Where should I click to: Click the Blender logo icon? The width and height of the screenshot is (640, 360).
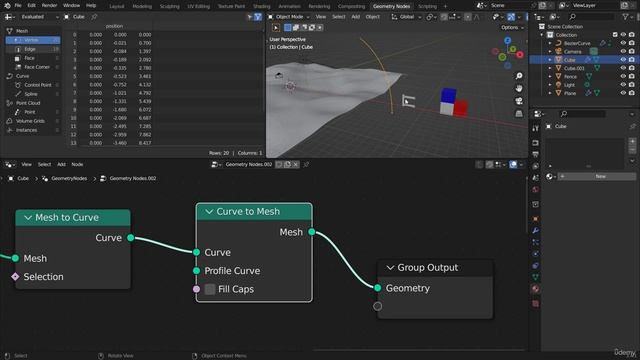(x=7, y=6)
